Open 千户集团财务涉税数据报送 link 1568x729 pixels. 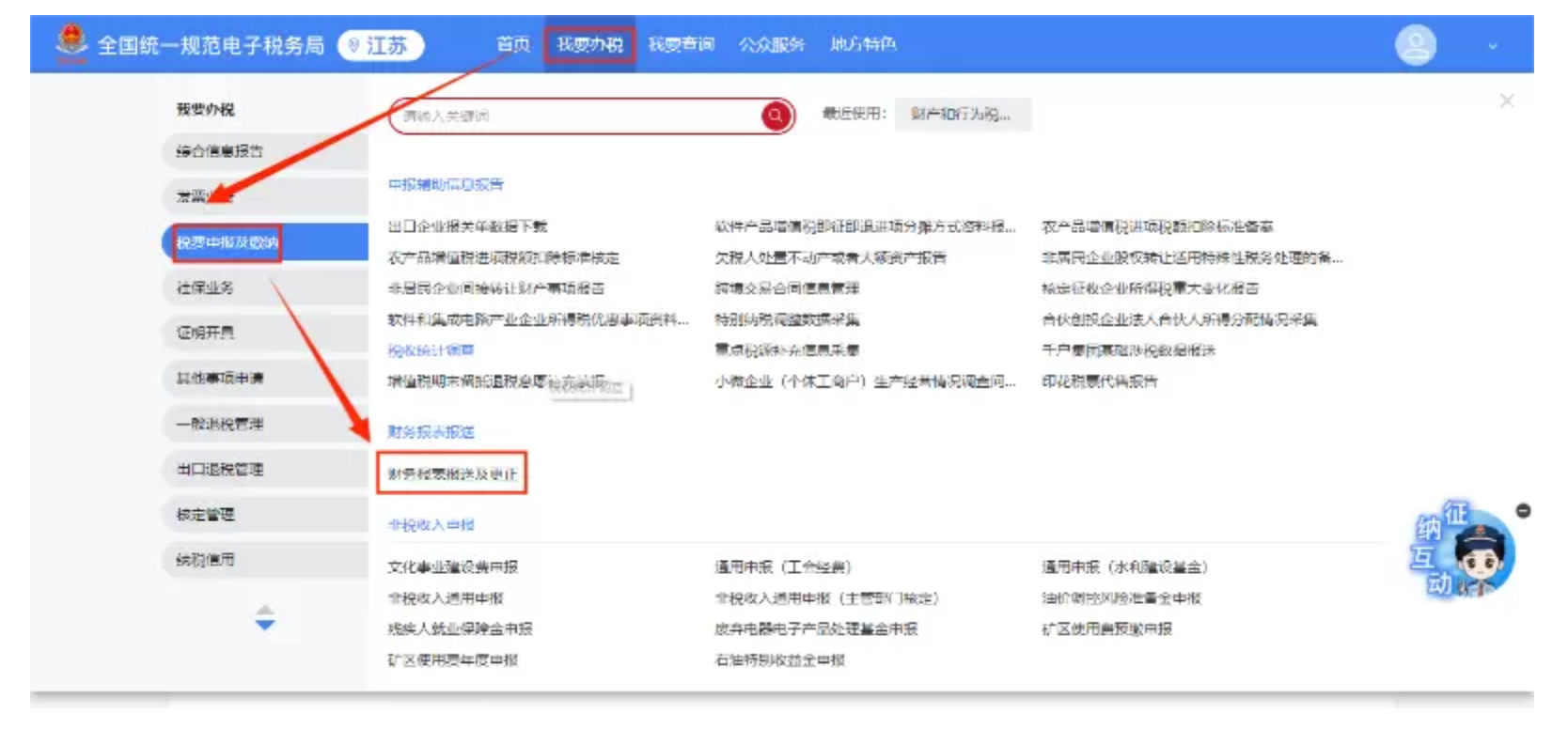tap(1128, 350)
